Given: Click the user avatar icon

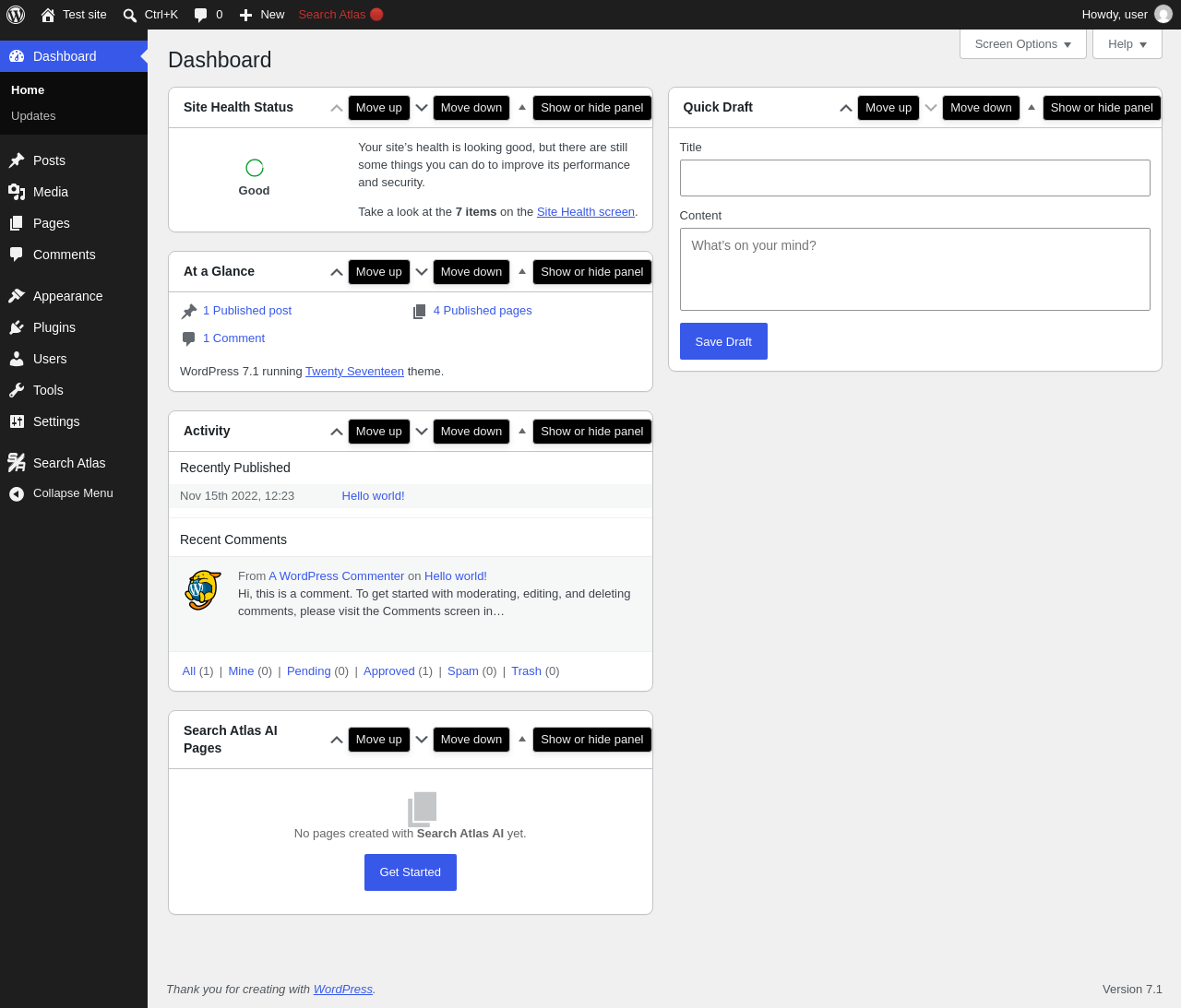Looking at the screenshot, I should point(1163,14).
